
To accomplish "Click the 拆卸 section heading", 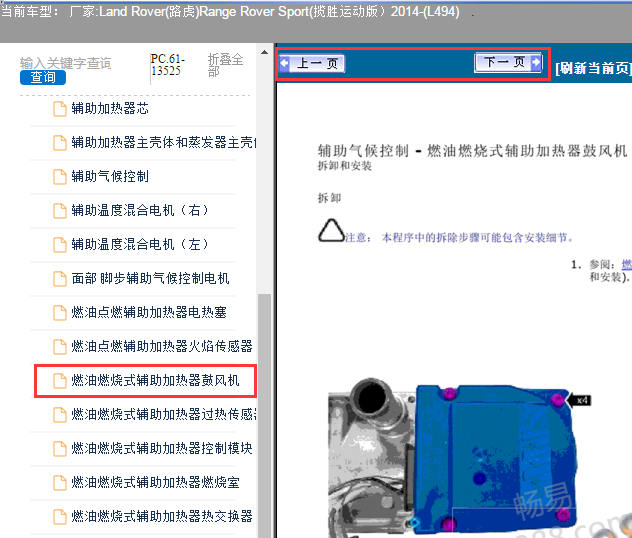I will point(329,198).
